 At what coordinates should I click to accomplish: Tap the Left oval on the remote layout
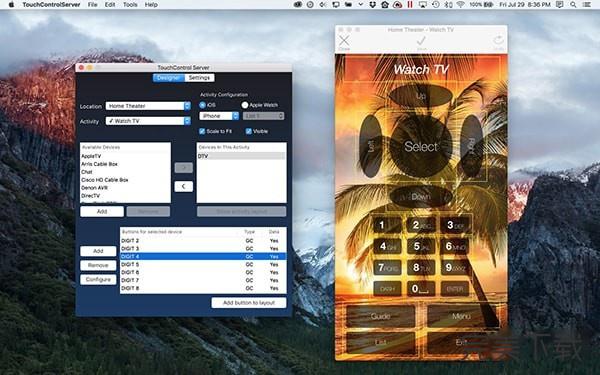pyautogui.click(x=370, y=146)
